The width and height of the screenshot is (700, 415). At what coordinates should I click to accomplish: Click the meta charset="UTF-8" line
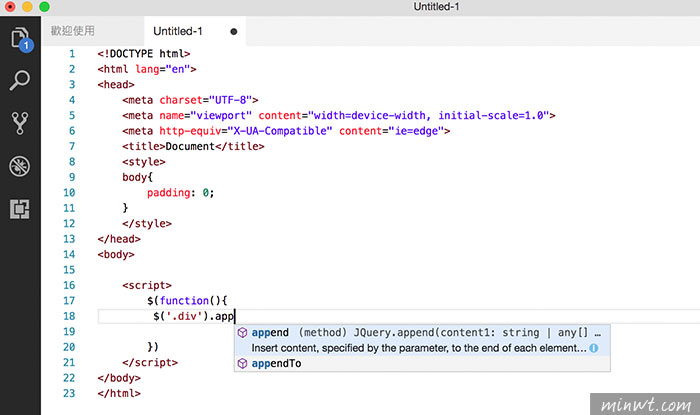point(190,100)
